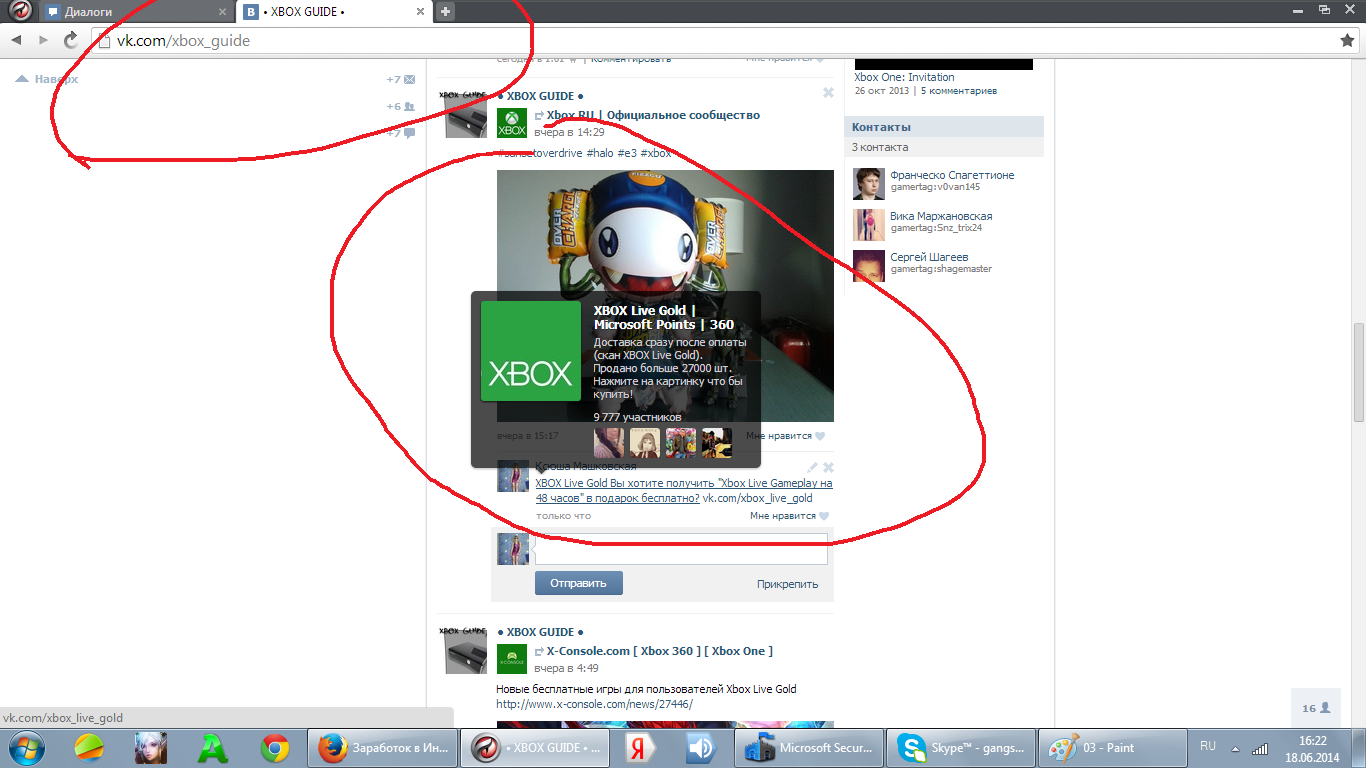The width and height of the screenshot is (1366, 768).
Task: Open the browser main menu logo
Action: pyautogui.click(x=21, y=11)
